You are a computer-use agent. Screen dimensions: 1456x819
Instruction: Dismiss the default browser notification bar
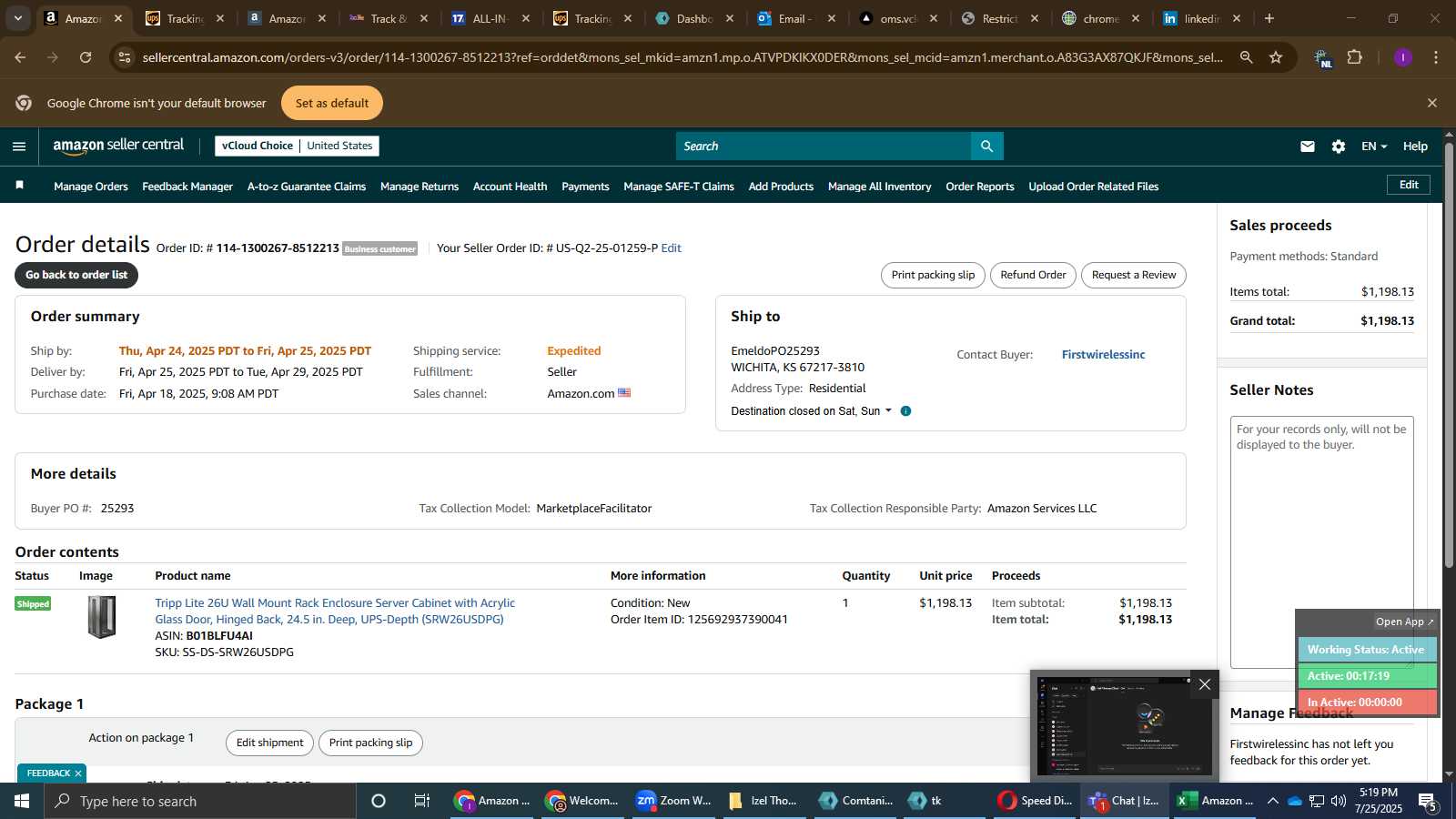pos(1432,103)
